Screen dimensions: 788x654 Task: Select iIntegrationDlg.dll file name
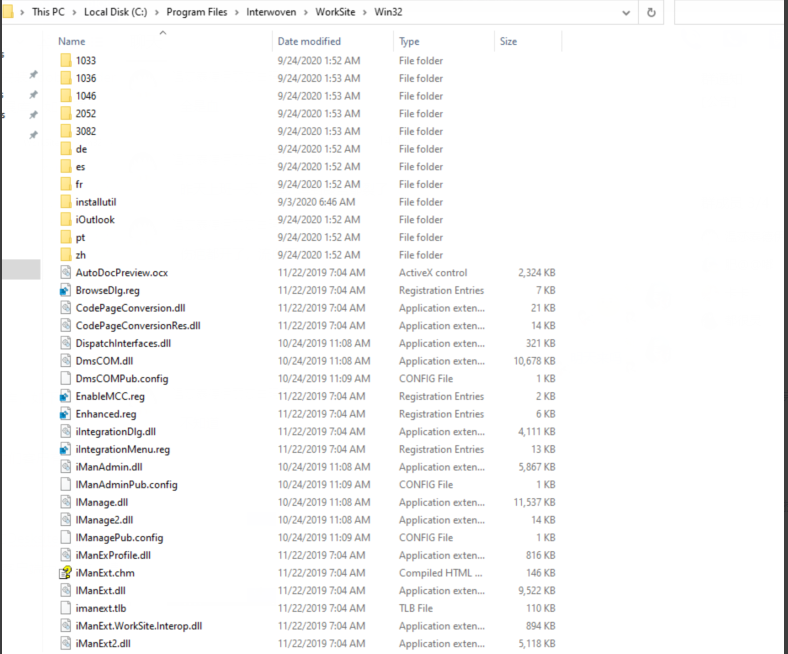click(116, 431)
